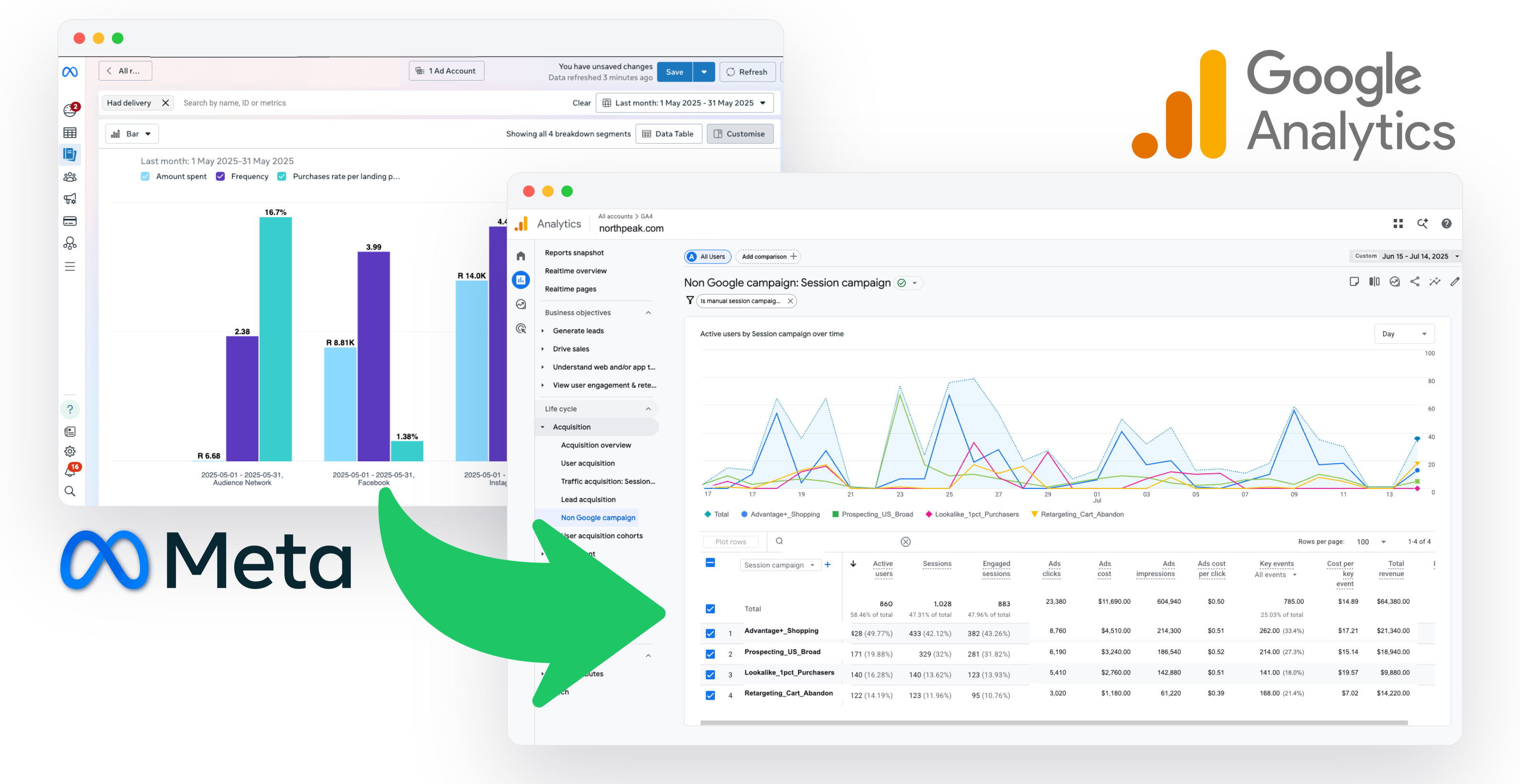1520x784 pixels.
Task: Open settings gear in Meta sidebar
Action: click(70, 451)
